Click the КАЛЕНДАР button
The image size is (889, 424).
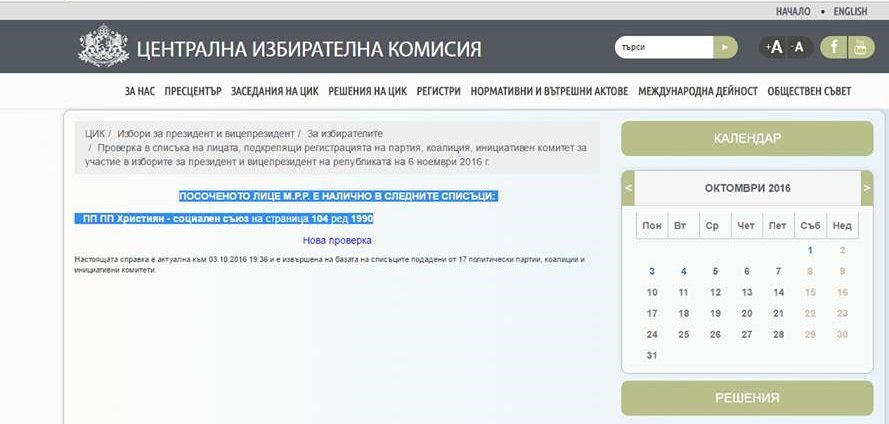747,138
